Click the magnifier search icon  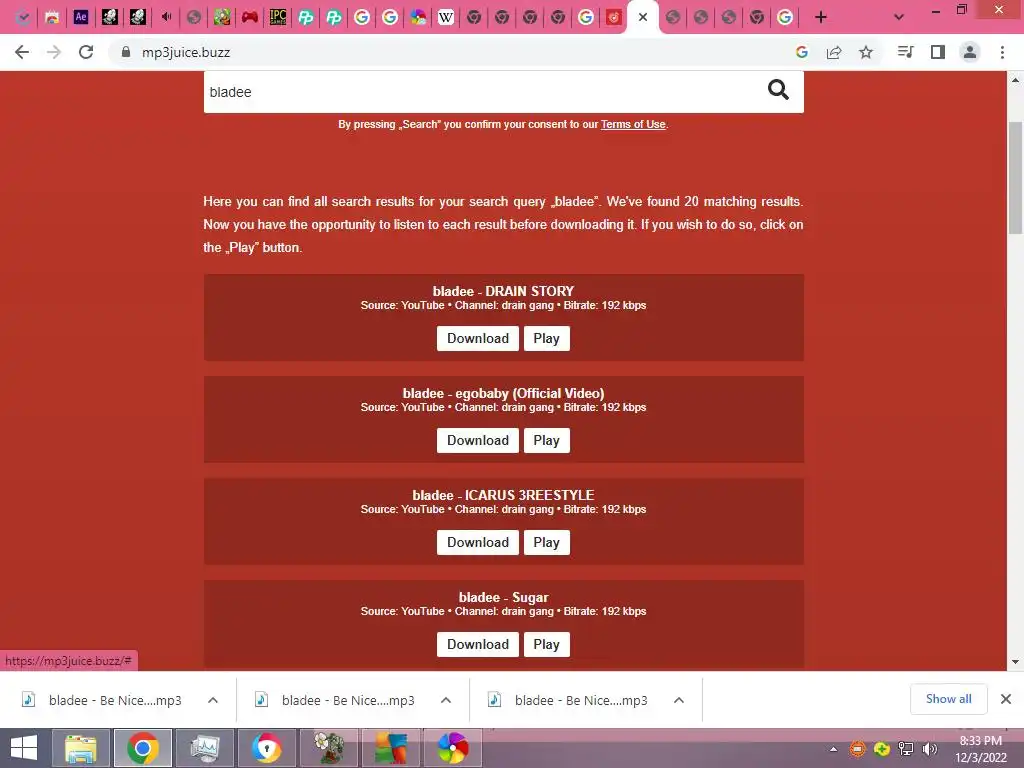click(x=778, y=90)
